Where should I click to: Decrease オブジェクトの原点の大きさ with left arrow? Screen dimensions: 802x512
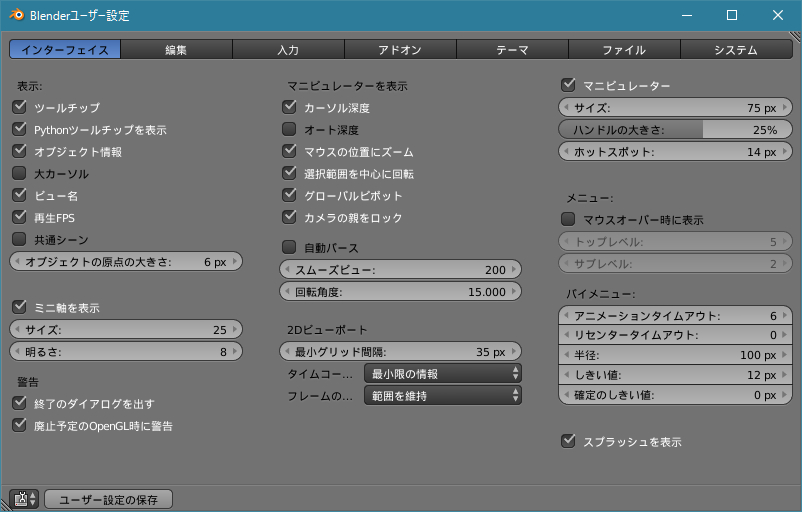point(17,262)
